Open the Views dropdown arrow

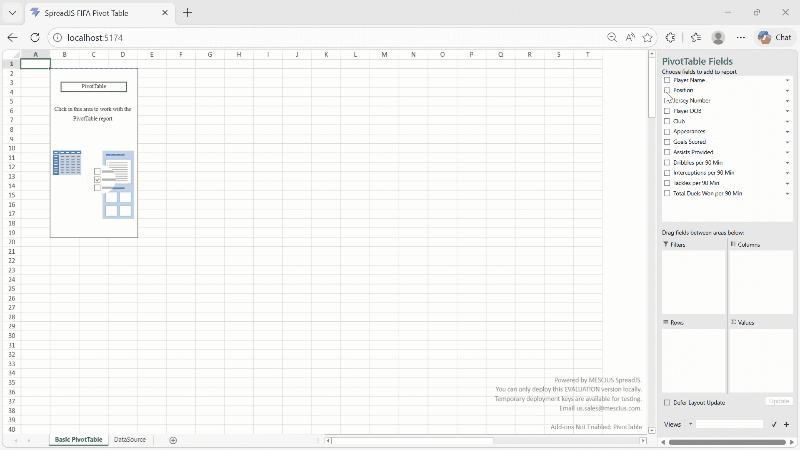coord(690,424)
